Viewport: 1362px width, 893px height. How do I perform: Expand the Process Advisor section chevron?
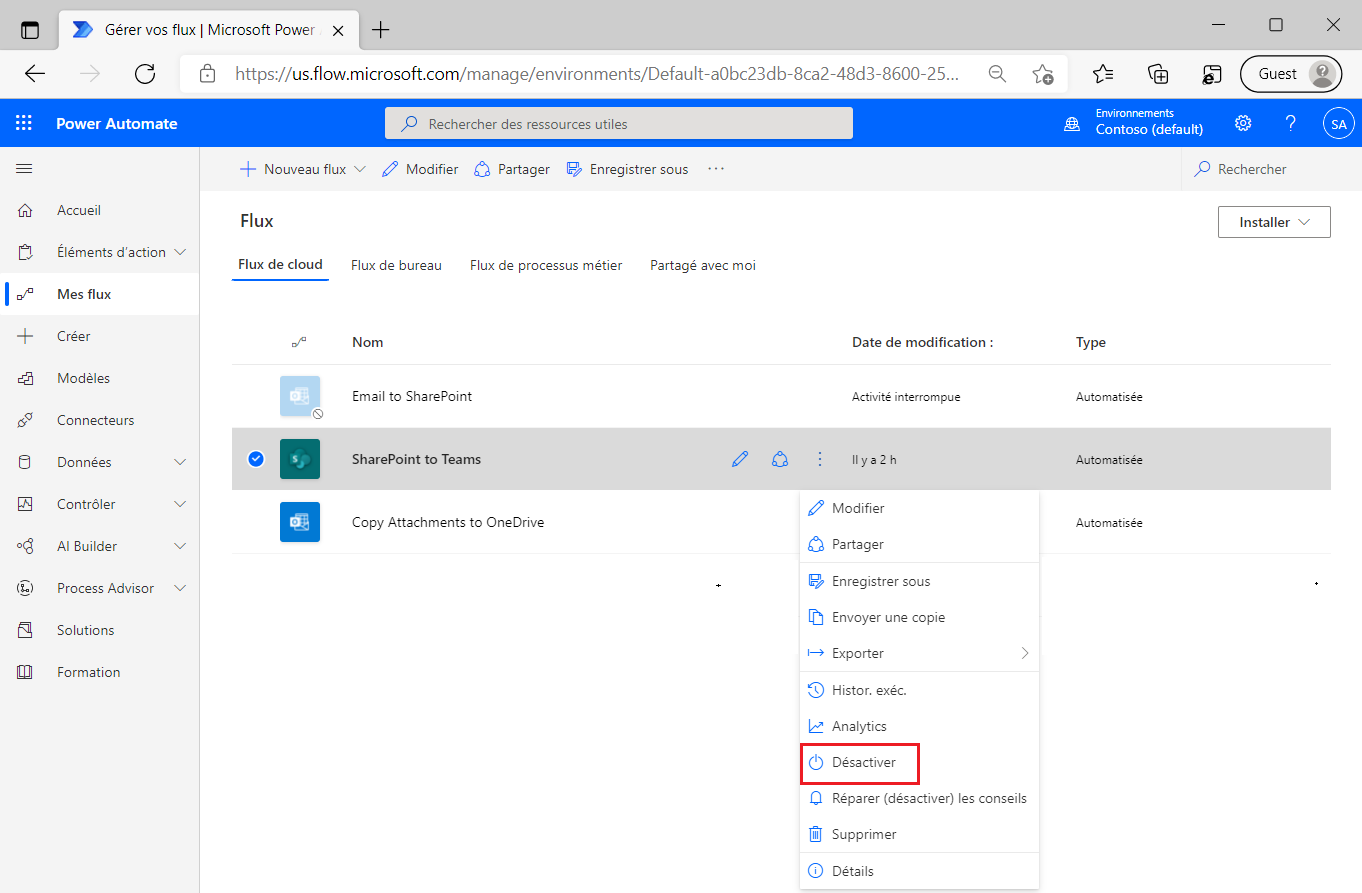click(x=180, y=588)
